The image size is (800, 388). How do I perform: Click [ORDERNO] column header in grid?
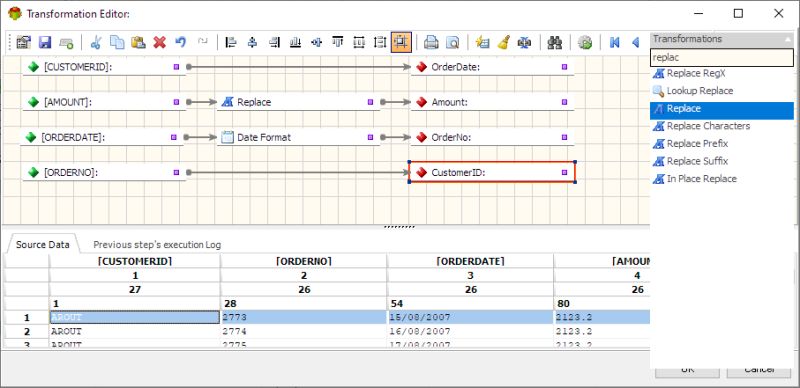(x=304, y=261)
